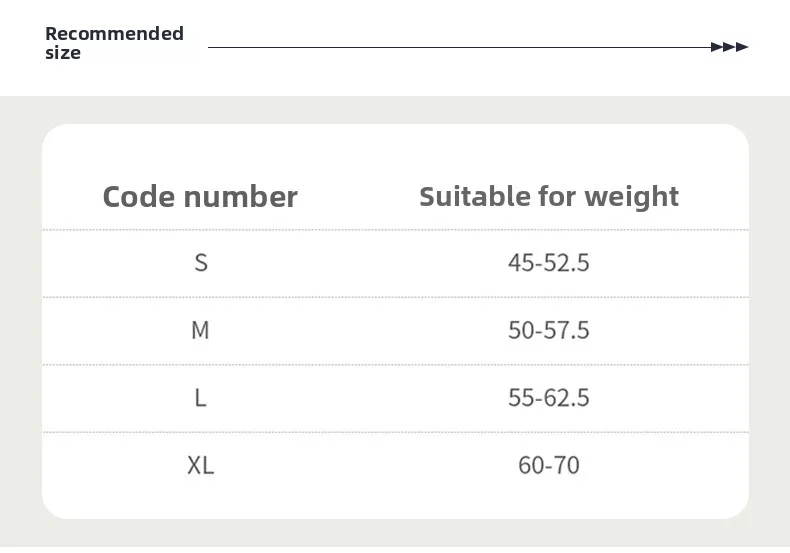Click the dotted divider below the header row
This screenshot has height=553, width=790.
[x=395, y=230]
